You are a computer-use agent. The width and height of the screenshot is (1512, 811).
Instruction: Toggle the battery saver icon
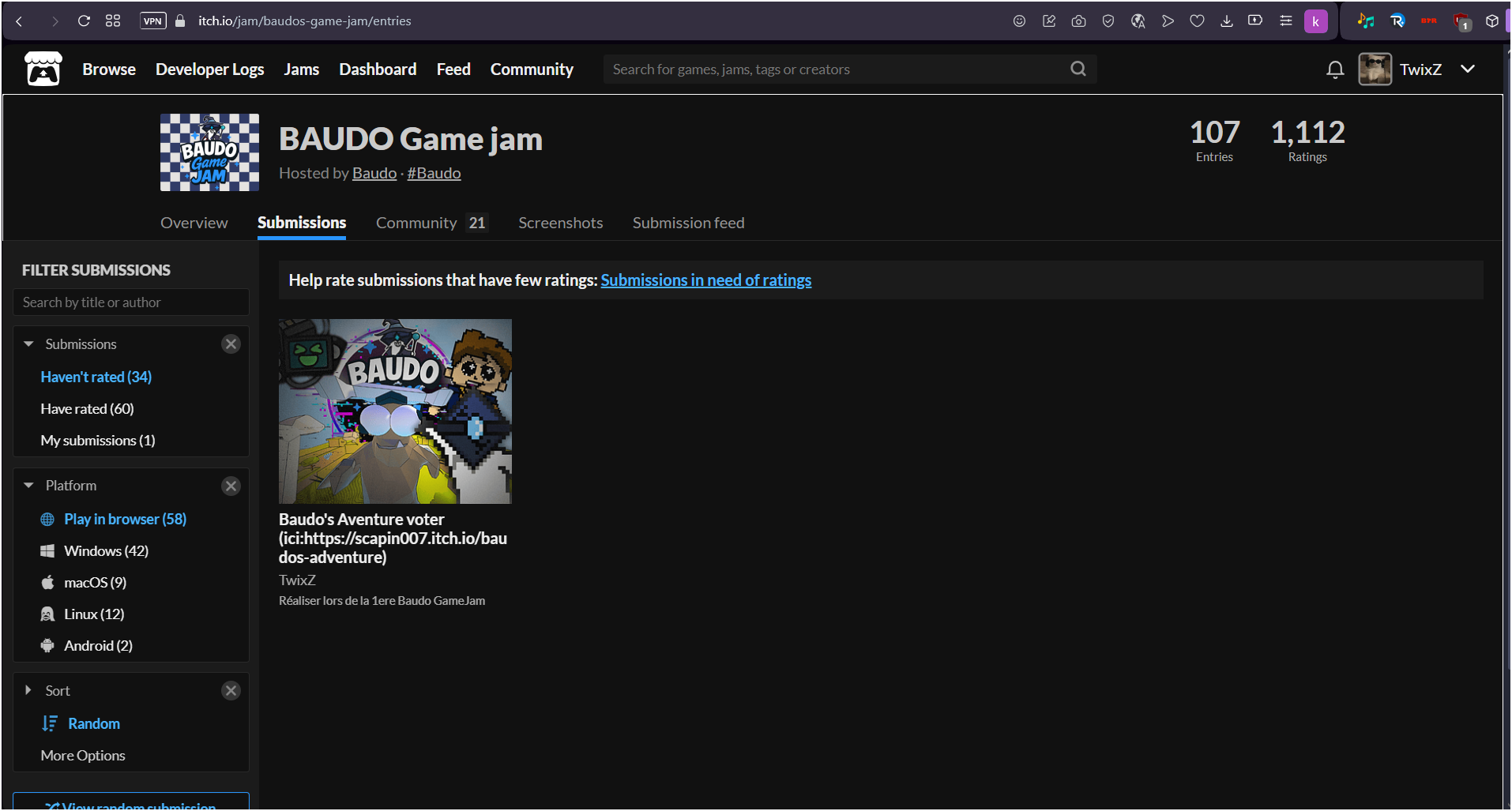pos(1255,21)
